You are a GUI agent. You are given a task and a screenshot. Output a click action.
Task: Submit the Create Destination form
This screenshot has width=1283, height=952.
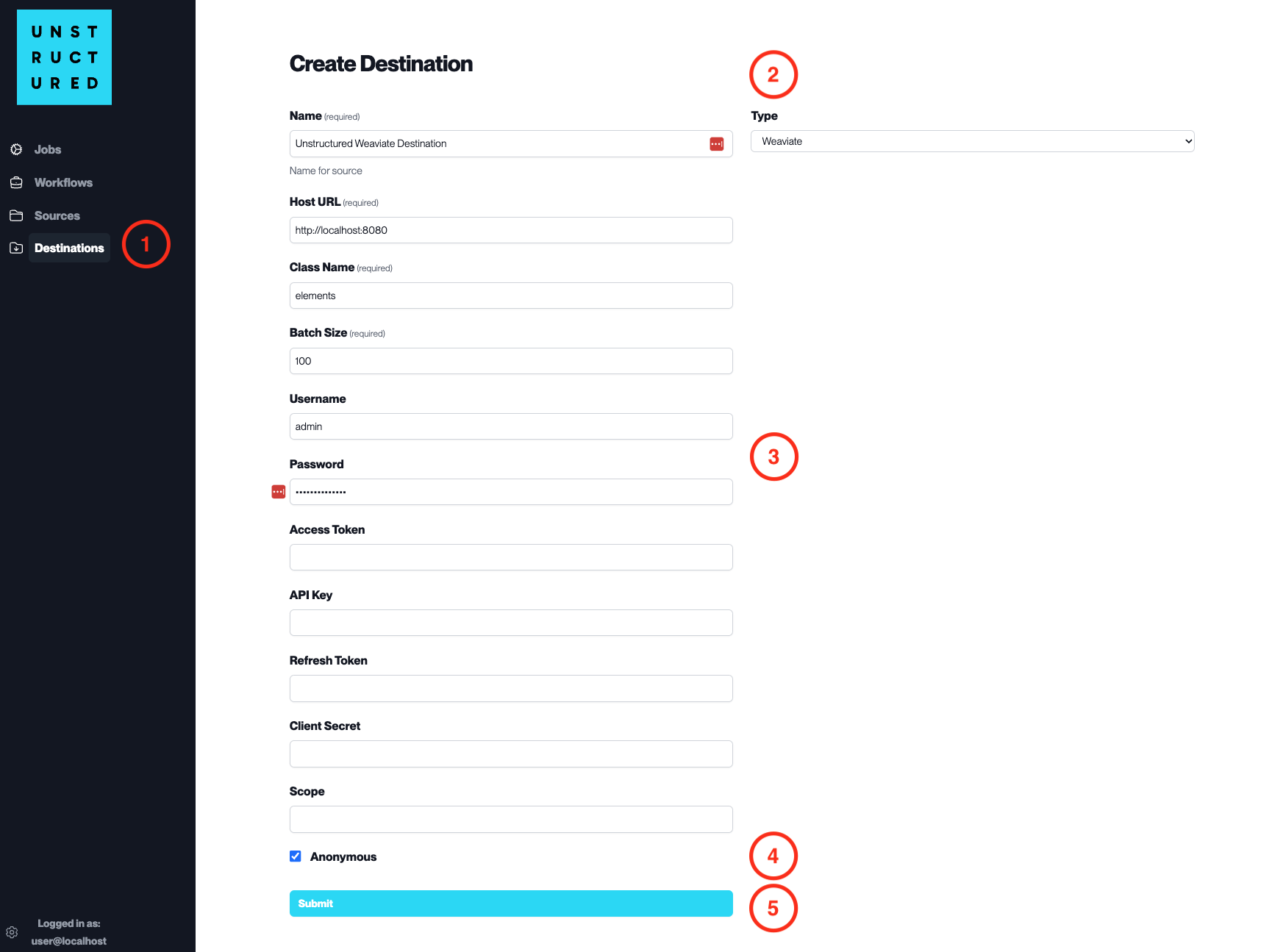[x=511, y=903]
